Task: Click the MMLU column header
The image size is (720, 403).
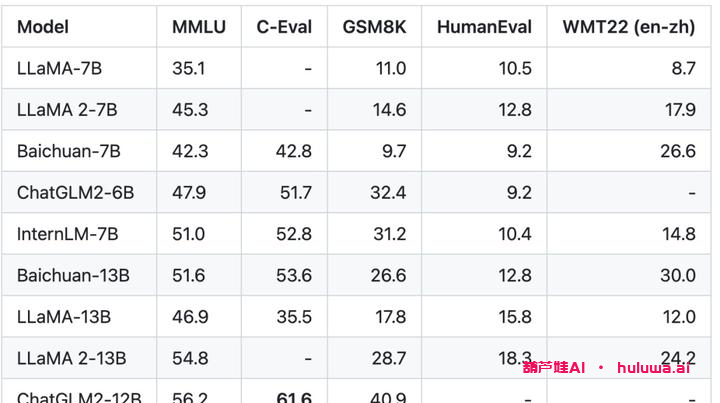Action: pos(199,28)
